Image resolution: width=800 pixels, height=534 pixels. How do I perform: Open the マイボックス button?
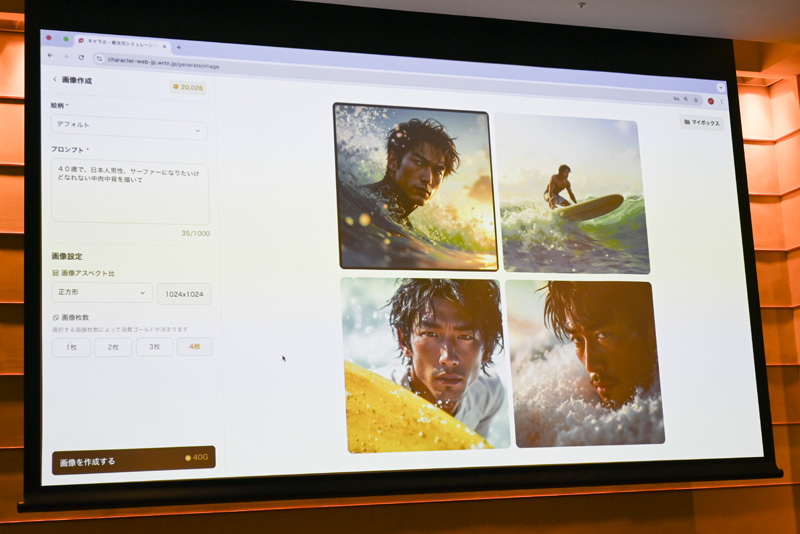(702, 122)
